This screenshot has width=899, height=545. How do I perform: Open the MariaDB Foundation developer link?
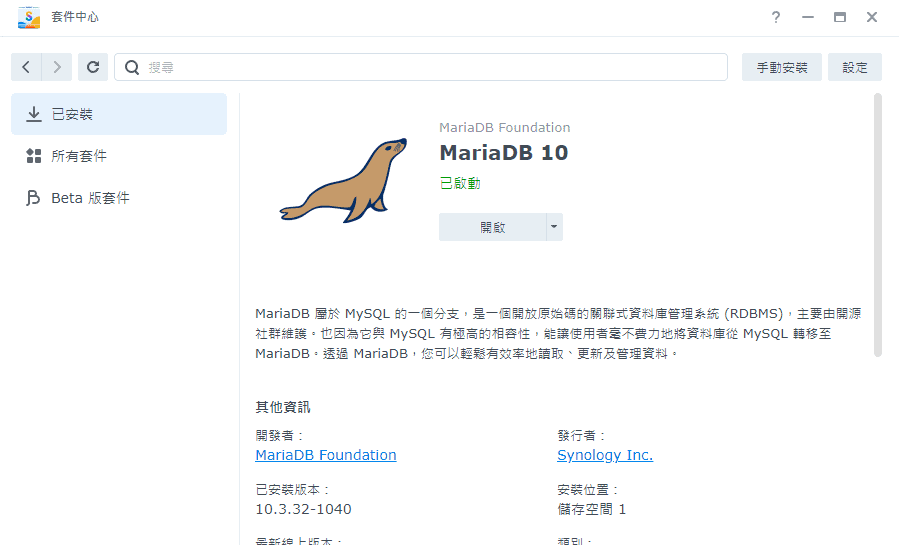pos(326,455)
